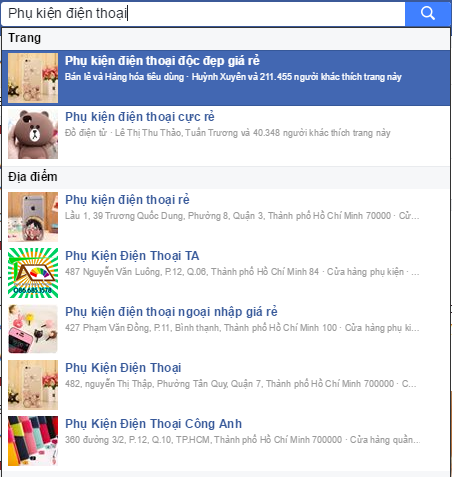
Task: Click the '487 Nguyễn Văn Luông' address line
Action: 242,272
